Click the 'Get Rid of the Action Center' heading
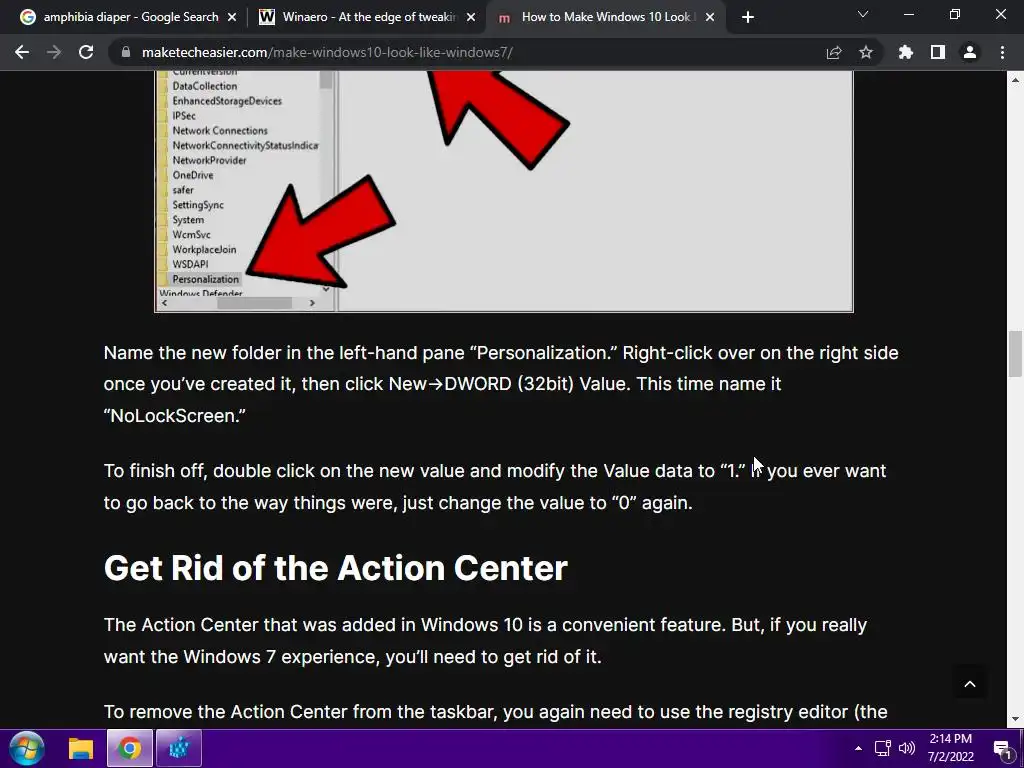1024x768 pixels. click(336, 568)
